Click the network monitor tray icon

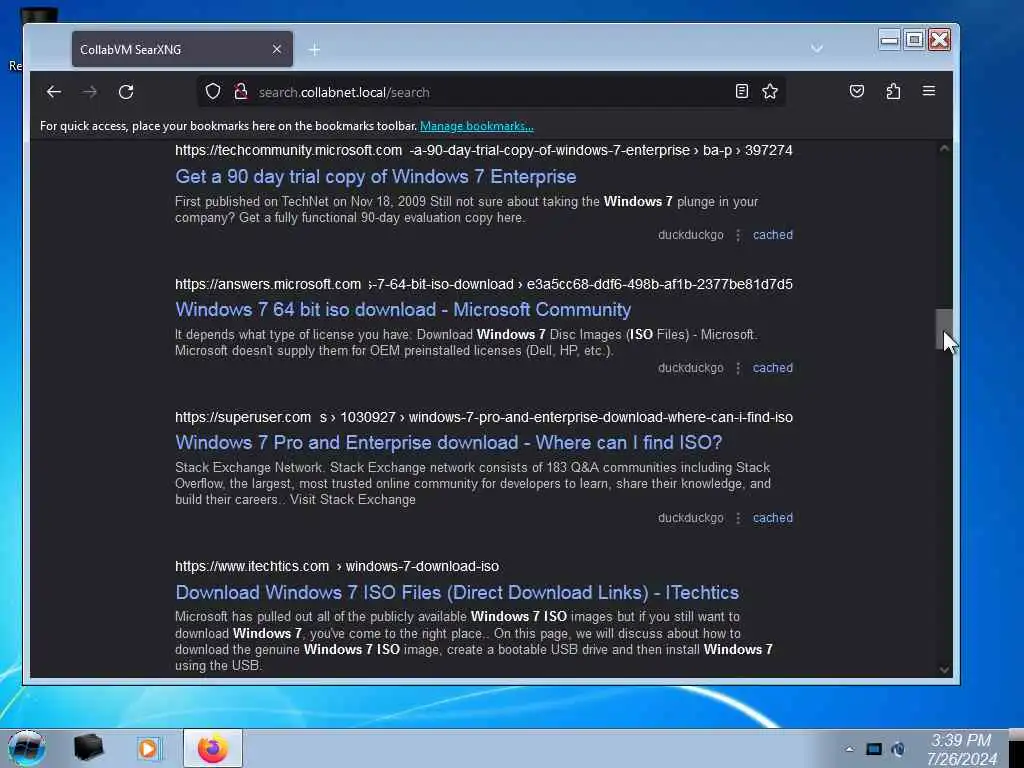pos(874,749)
